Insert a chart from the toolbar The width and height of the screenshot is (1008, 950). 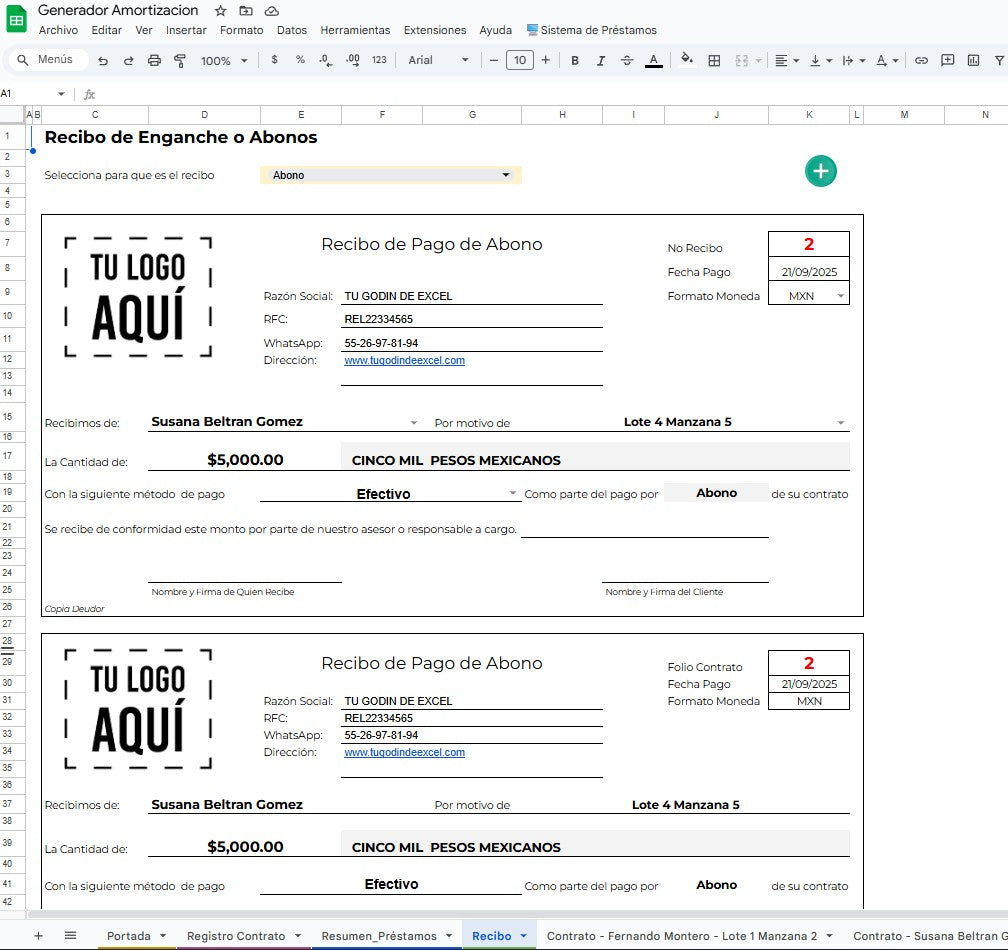click(x=973, y=60)
